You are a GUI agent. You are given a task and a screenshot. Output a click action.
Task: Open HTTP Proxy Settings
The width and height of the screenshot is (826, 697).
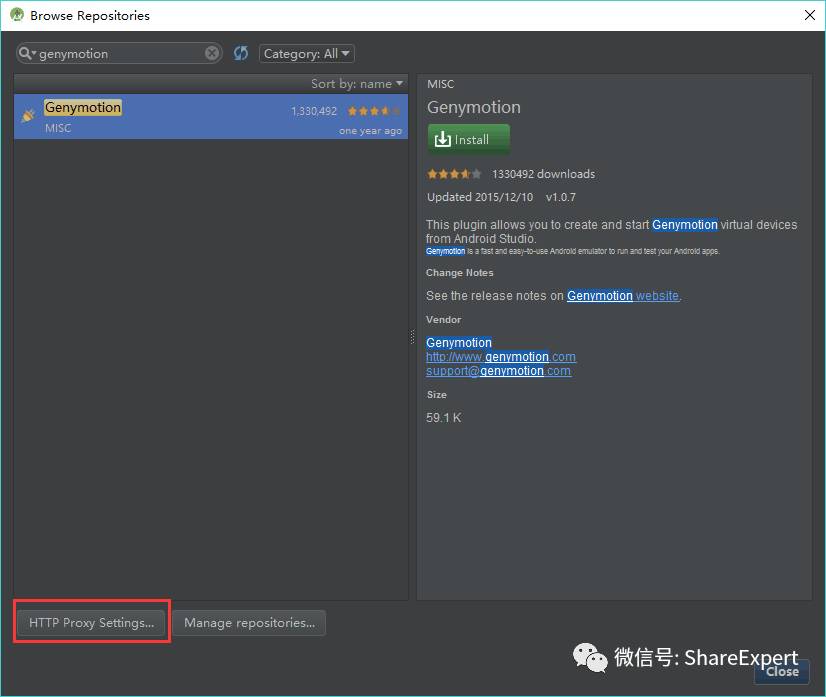click(x=91, y=623)
